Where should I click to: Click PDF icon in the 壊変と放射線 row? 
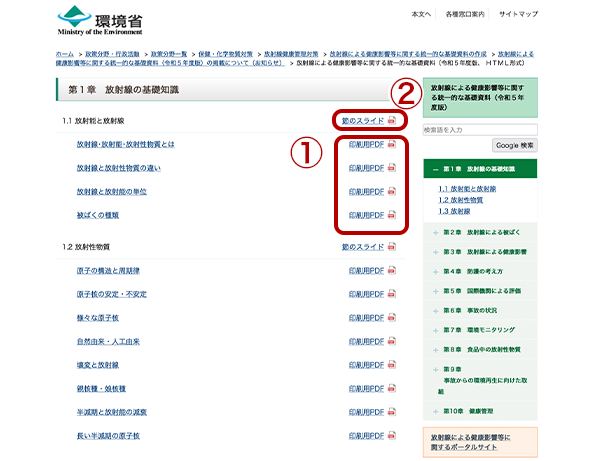tap(392, 365)
